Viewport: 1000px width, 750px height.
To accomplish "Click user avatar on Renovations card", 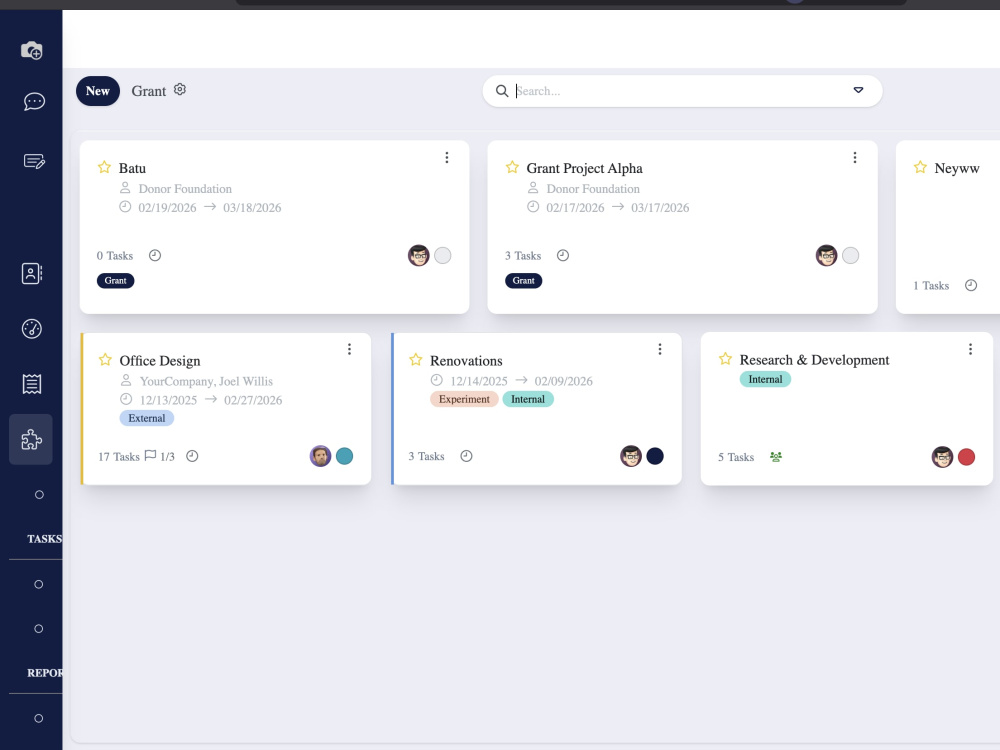I will 631,456.
